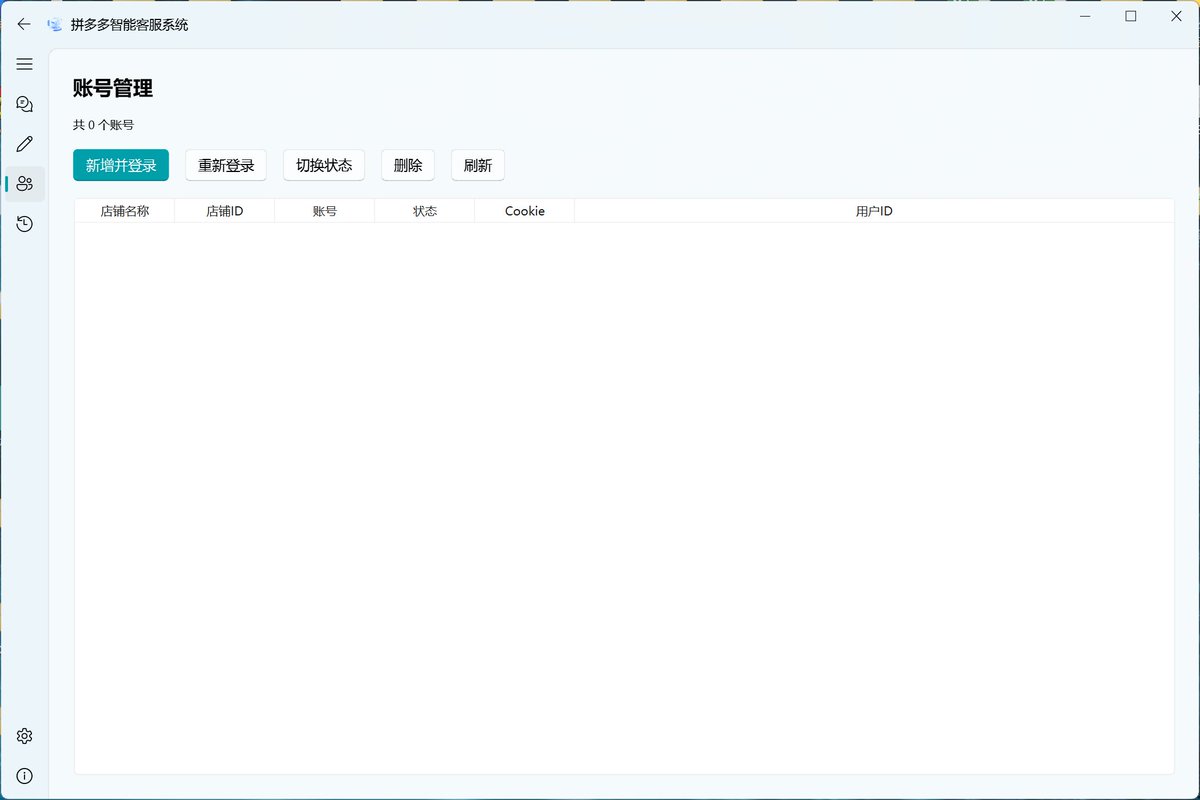Click the 用户ID column header
The width and height of the screenshot is (1200, 800).
click(874, 211)
